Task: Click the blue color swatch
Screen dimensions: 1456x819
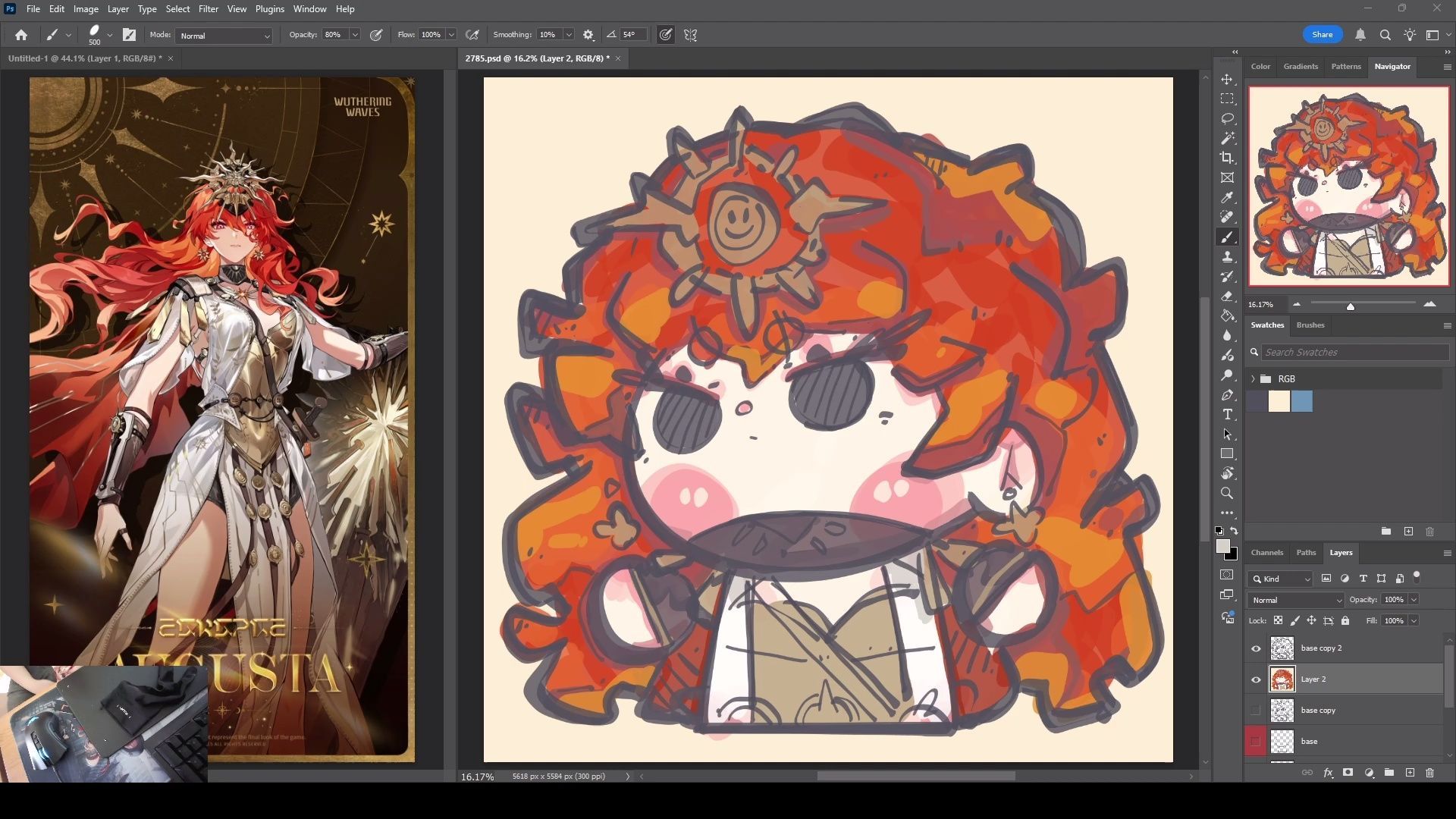Action: click(1301, 401)
